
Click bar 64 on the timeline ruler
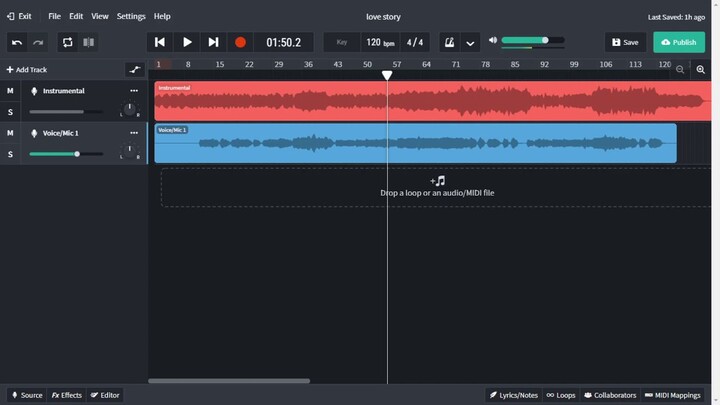click(426, 64)
